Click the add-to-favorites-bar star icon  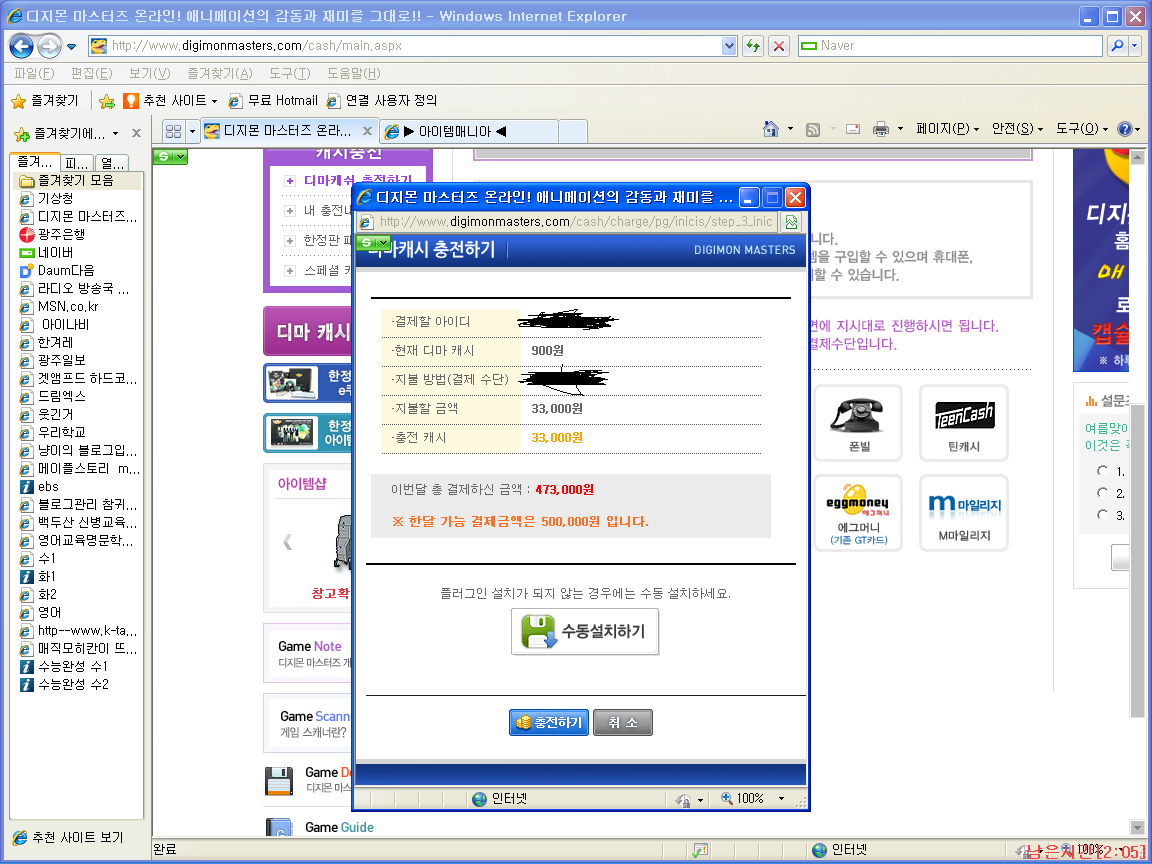(107, 101)
